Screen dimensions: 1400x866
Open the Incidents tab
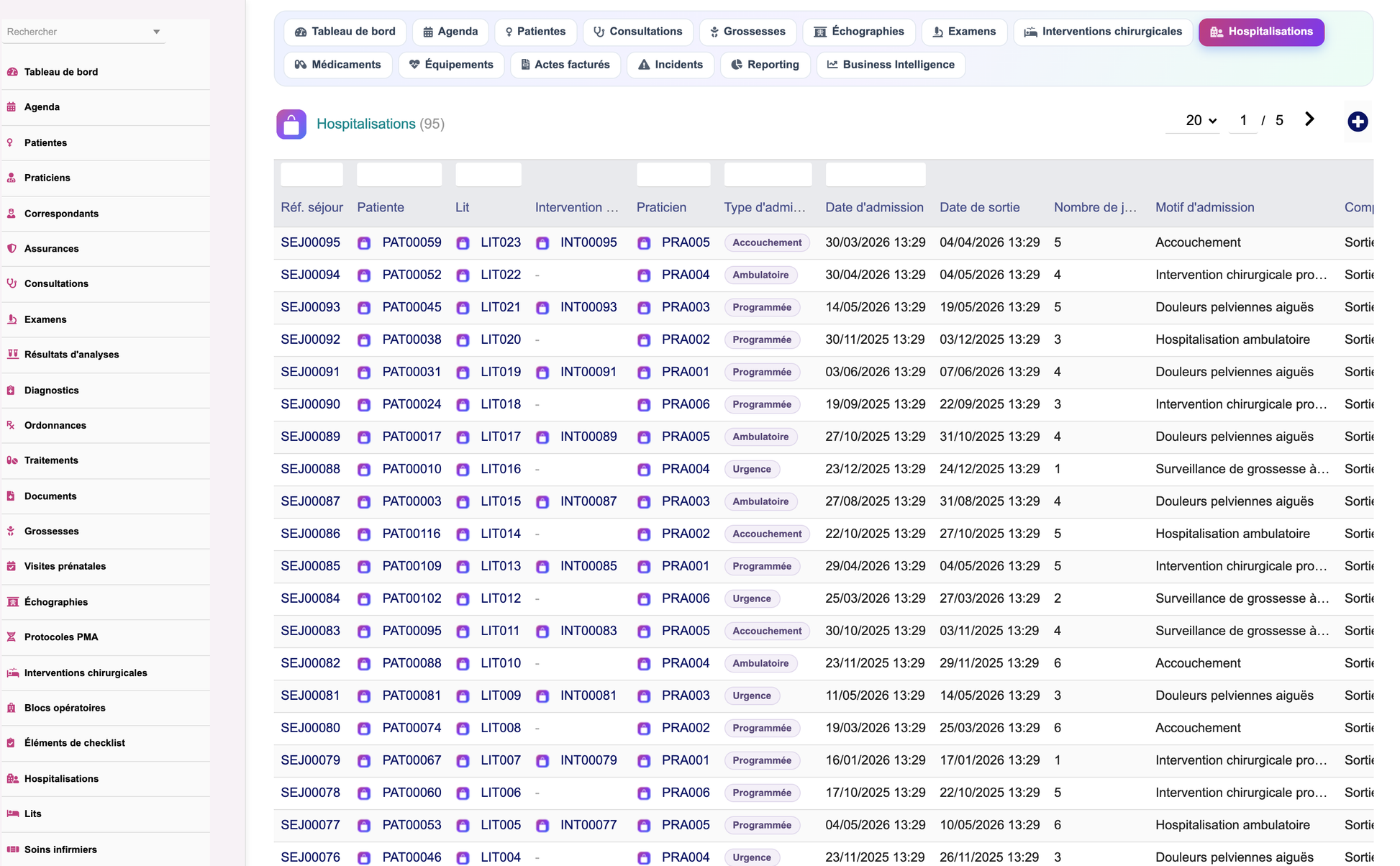(x=671, y=65)
